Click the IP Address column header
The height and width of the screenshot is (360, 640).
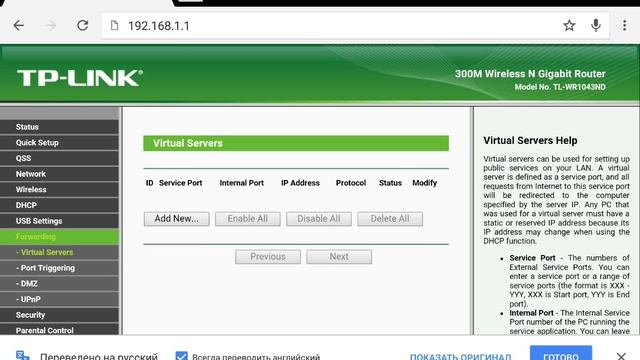click(300, 183)
